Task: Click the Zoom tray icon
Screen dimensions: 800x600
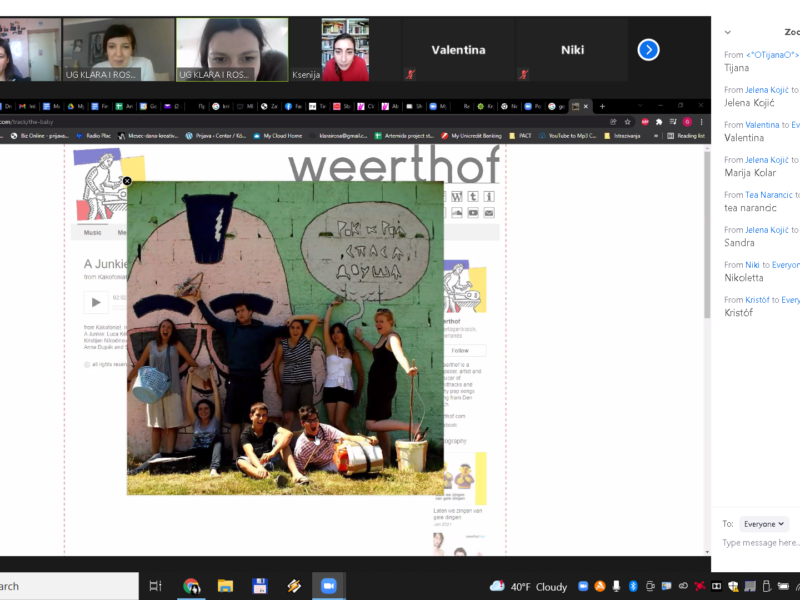Action: [583, 586]
